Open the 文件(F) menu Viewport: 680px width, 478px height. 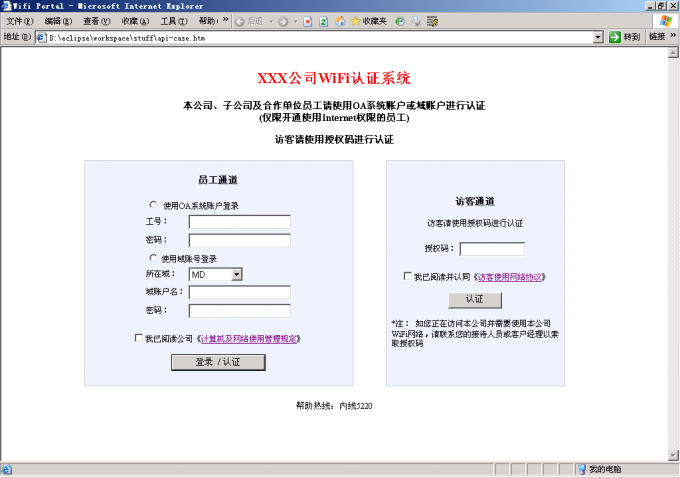pyautogui.click(x=20, y=21)
